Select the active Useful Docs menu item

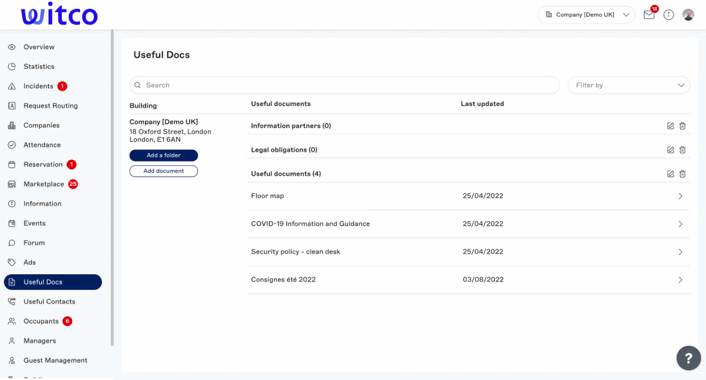(53, 282)
